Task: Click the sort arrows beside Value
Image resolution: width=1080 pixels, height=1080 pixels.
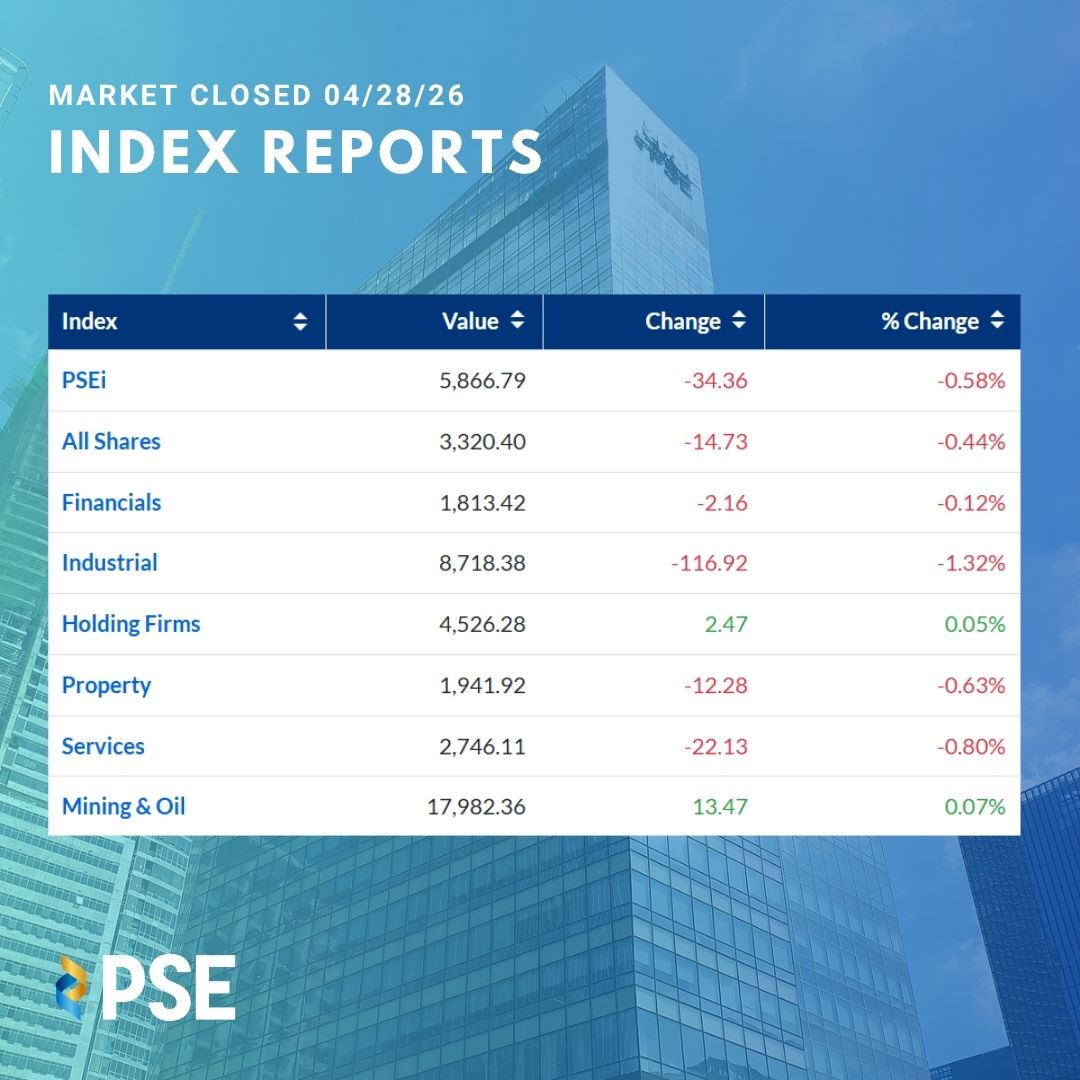Action: 517,321
